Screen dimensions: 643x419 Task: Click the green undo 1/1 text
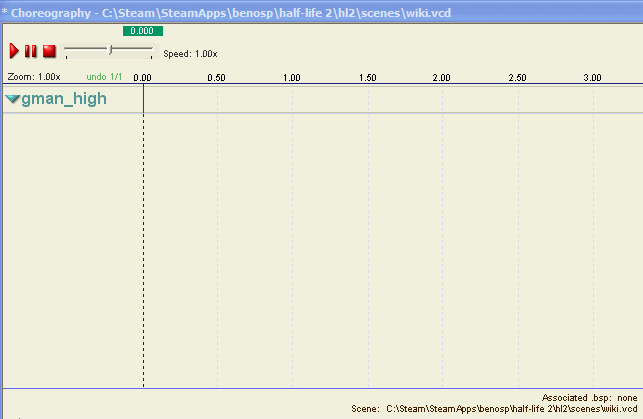coord(104,77)
